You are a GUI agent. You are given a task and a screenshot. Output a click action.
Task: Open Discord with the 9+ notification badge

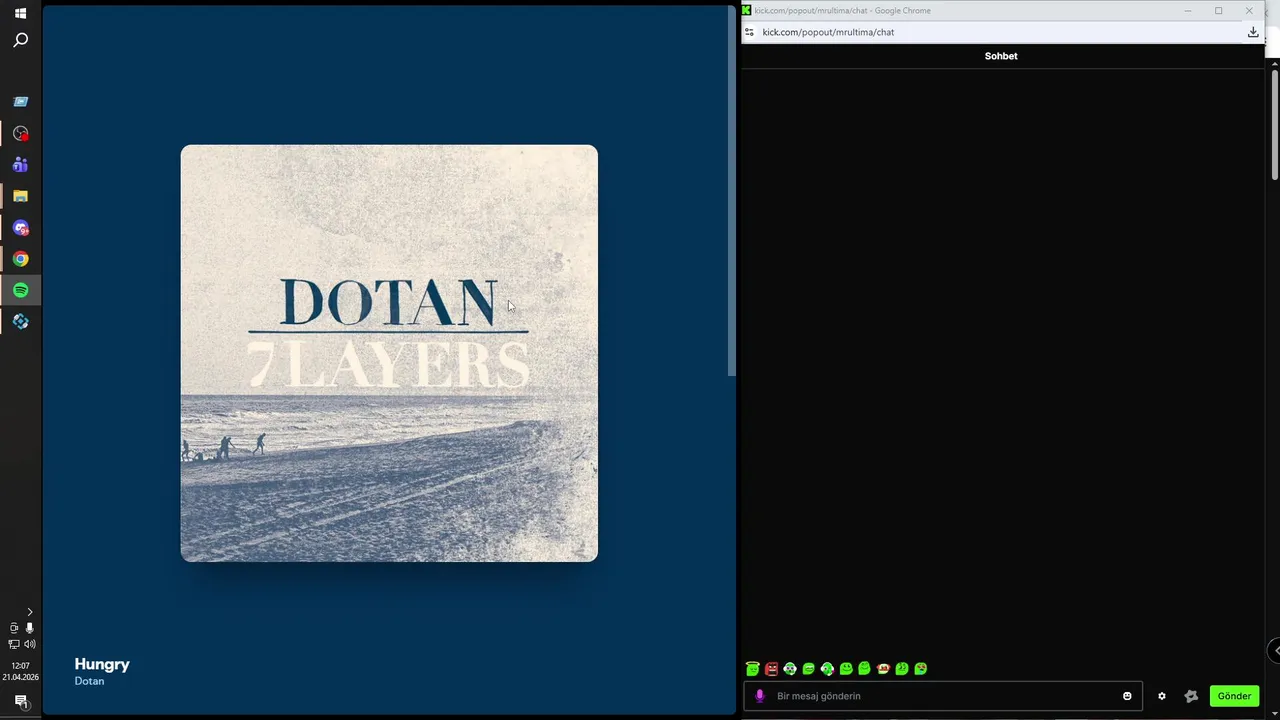[20, 228]
